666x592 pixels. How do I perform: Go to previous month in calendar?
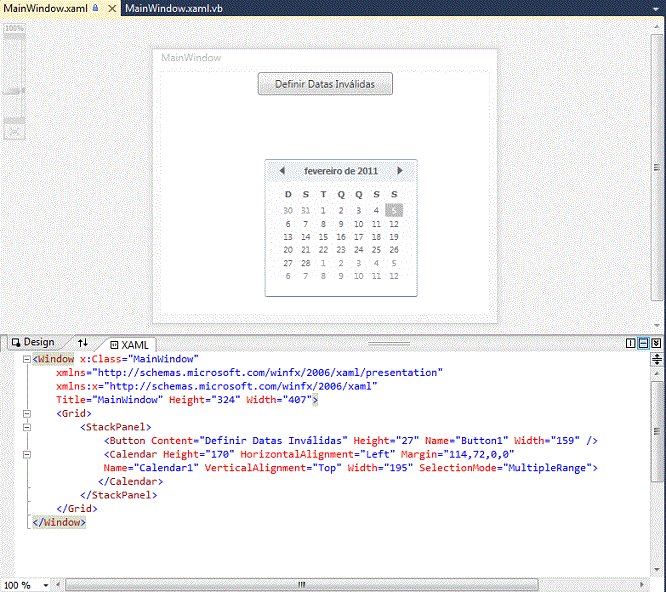(282, 171)
